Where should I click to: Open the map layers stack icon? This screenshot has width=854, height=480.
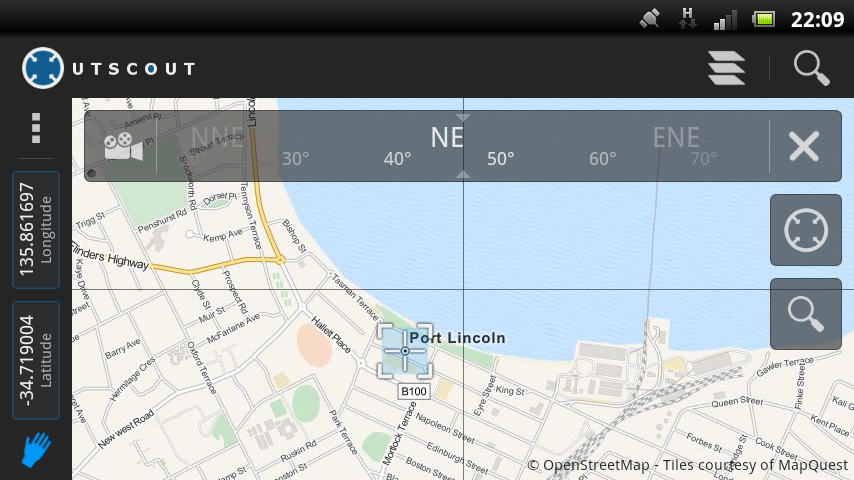coord(727,68)
